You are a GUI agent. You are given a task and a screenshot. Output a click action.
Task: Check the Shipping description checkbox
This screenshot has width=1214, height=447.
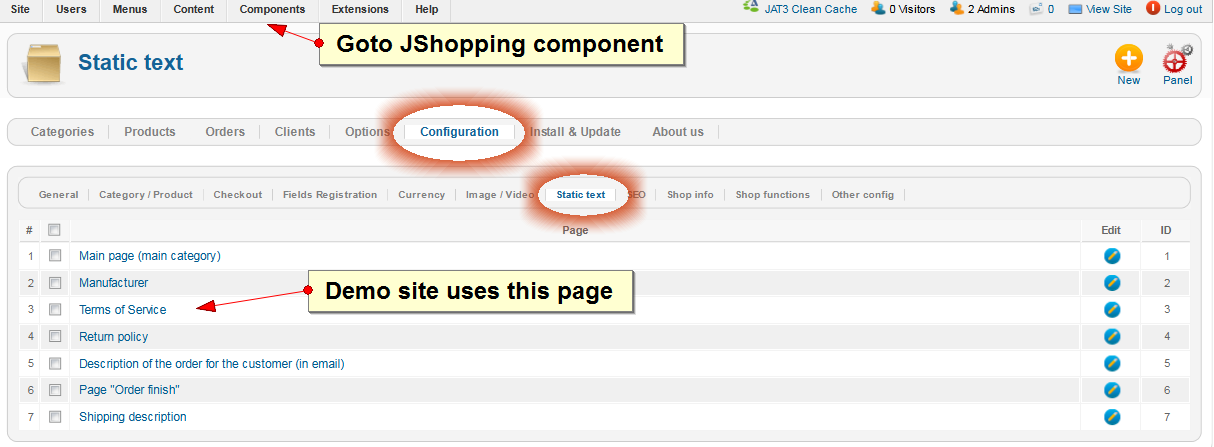pos(55,416)
